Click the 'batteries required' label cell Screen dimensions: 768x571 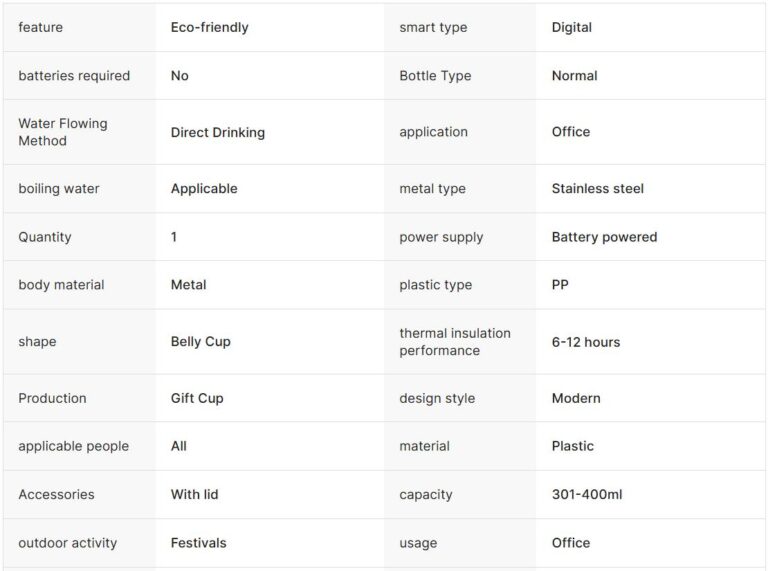click(74, 76)
